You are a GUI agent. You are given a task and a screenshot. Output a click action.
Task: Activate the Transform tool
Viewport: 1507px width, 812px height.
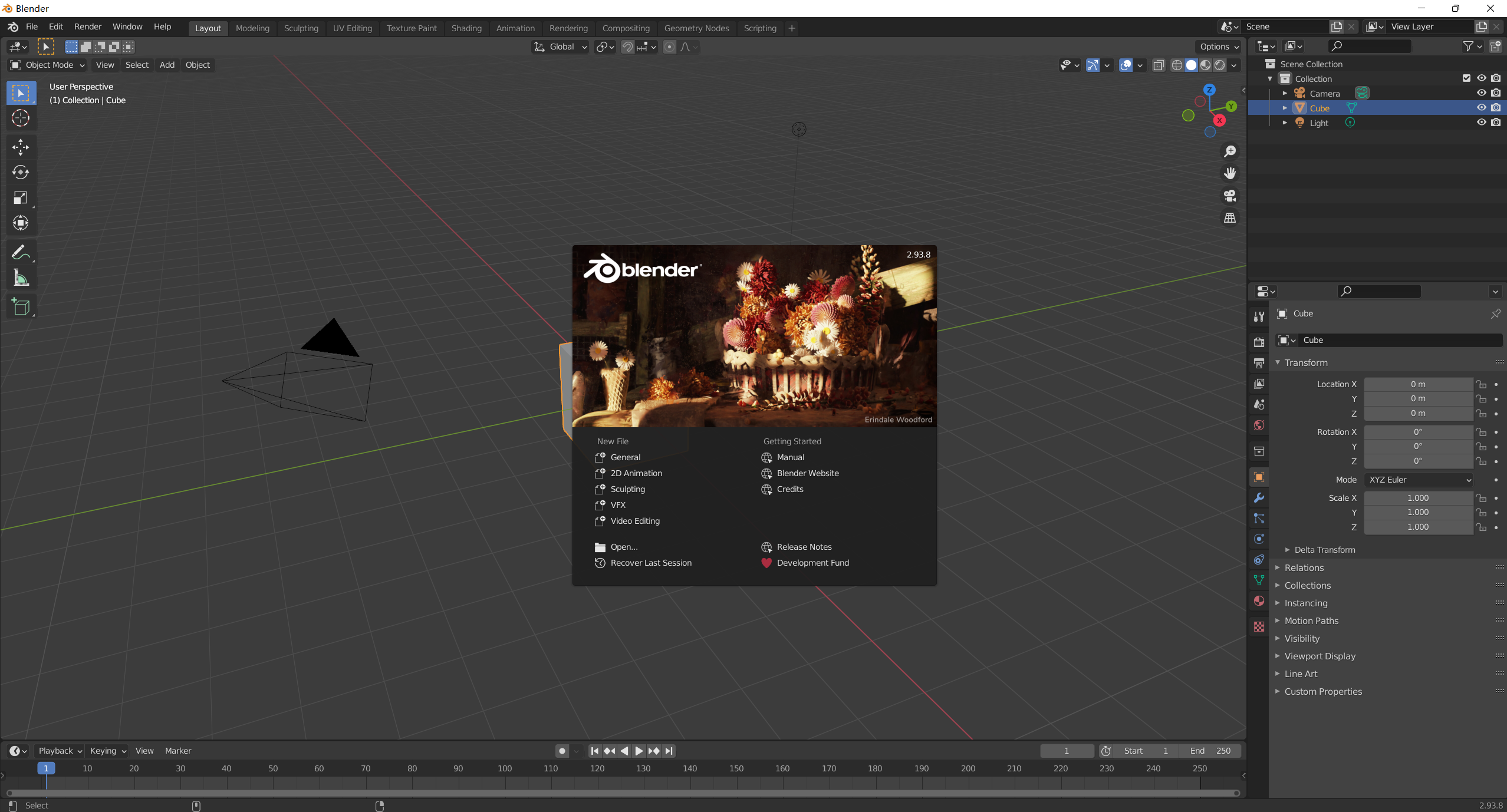21,223
